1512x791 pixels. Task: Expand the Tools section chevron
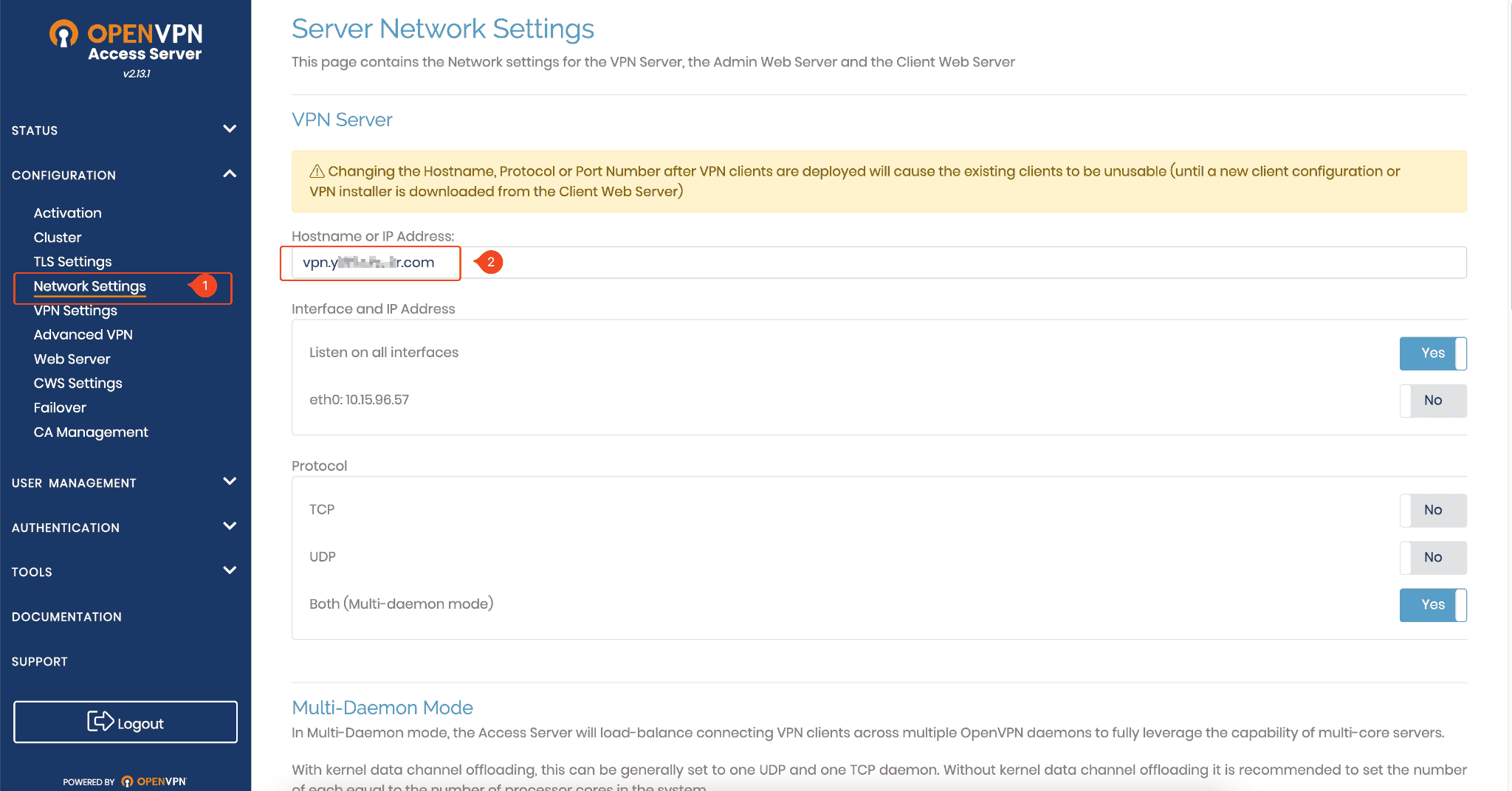point(230,570)
